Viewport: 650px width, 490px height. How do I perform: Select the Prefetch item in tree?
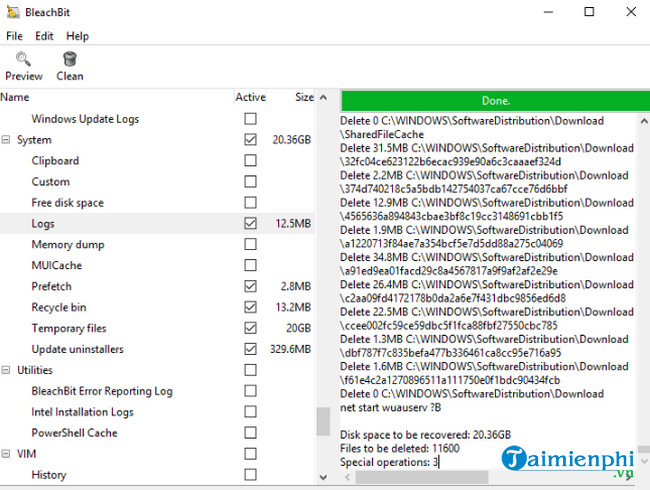51,286
